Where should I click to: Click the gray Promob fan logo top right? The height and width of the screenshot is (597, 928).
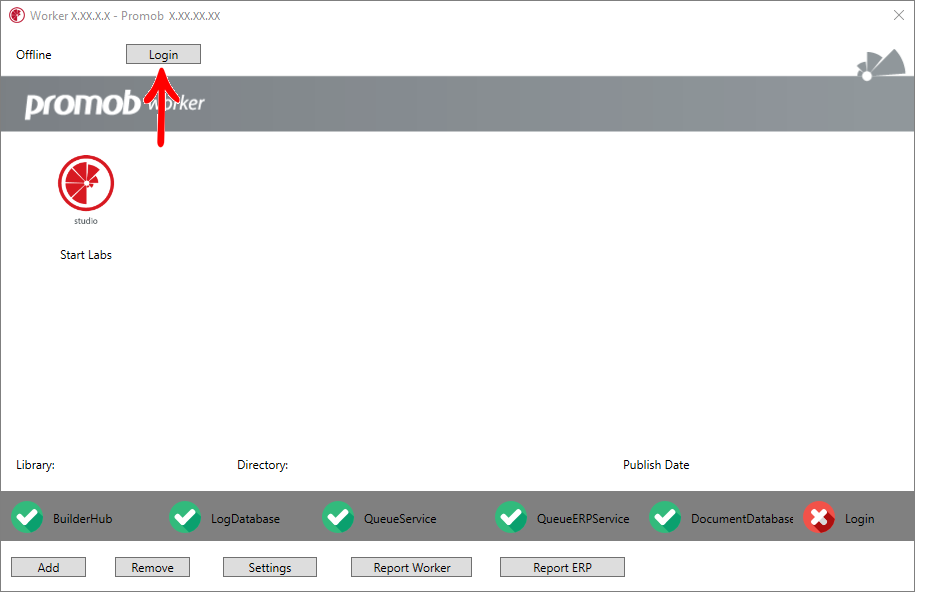click(881, 64)
